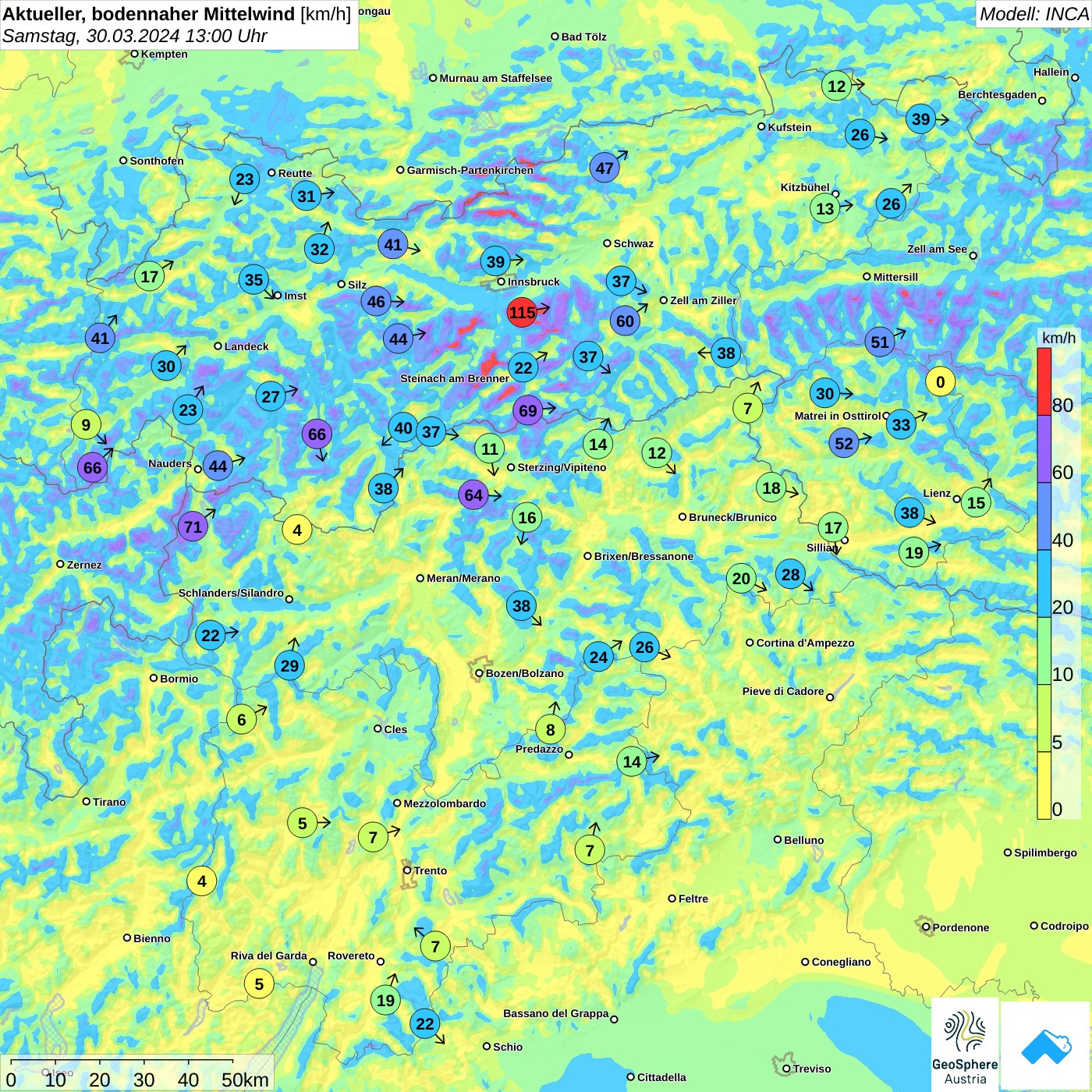1092x1092 pixels.
Task: Click the 33 marker right of Matrei
Action: tap(901, 424)
